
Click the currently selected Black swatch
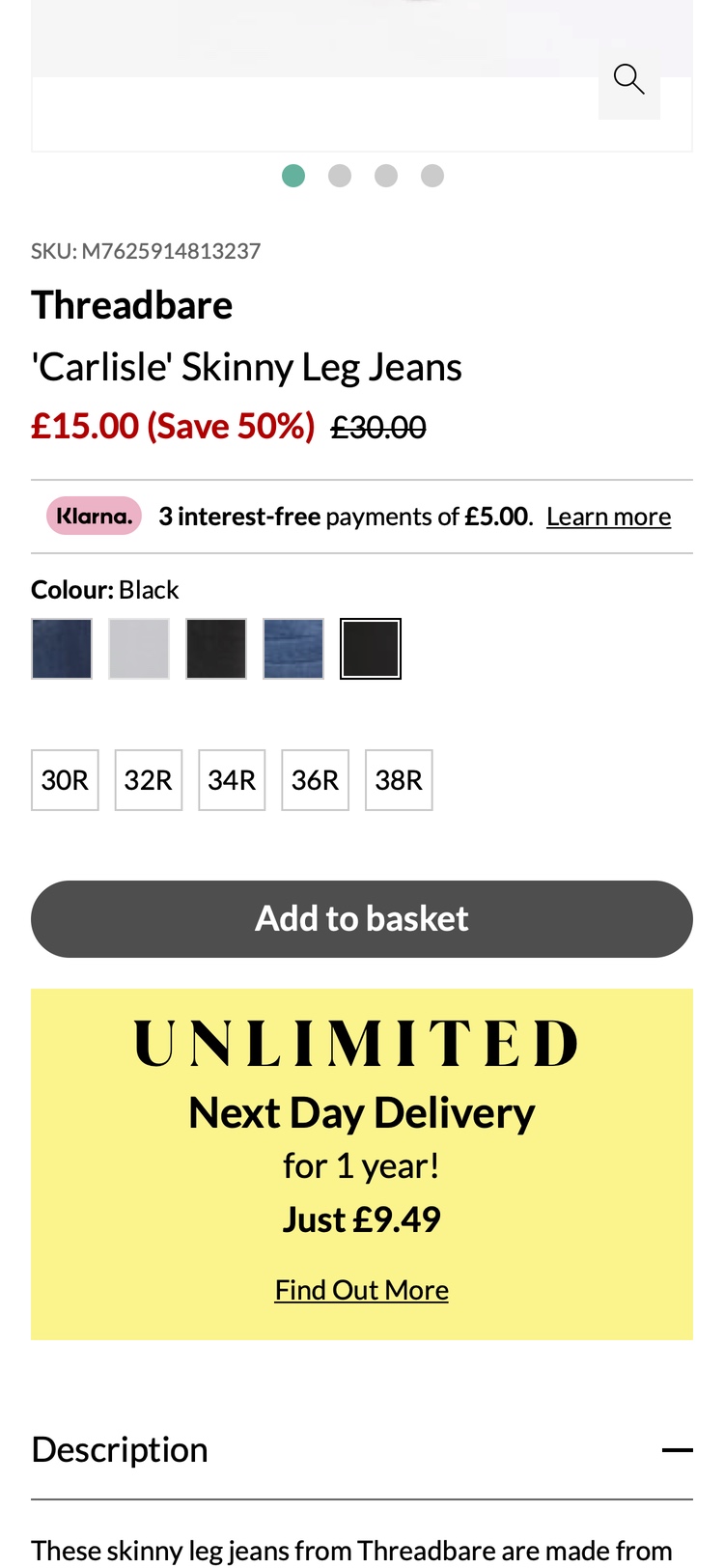point(371,649)
